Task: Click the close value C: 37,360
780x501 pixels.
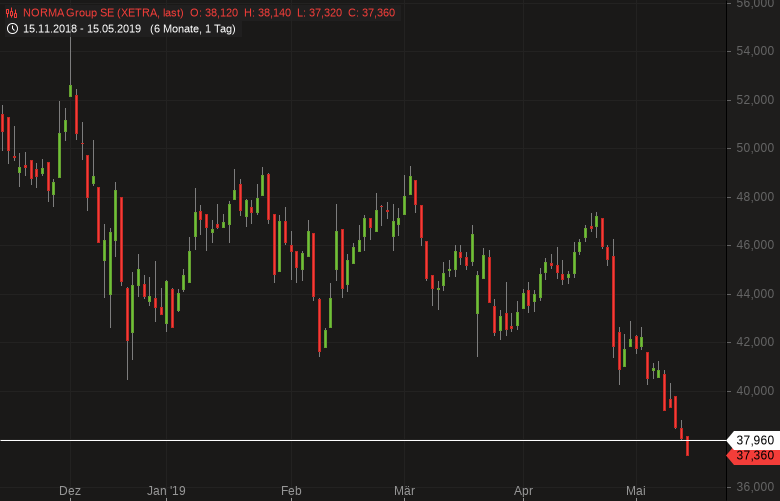Action: pyautogui.click(x=372, y=13)
